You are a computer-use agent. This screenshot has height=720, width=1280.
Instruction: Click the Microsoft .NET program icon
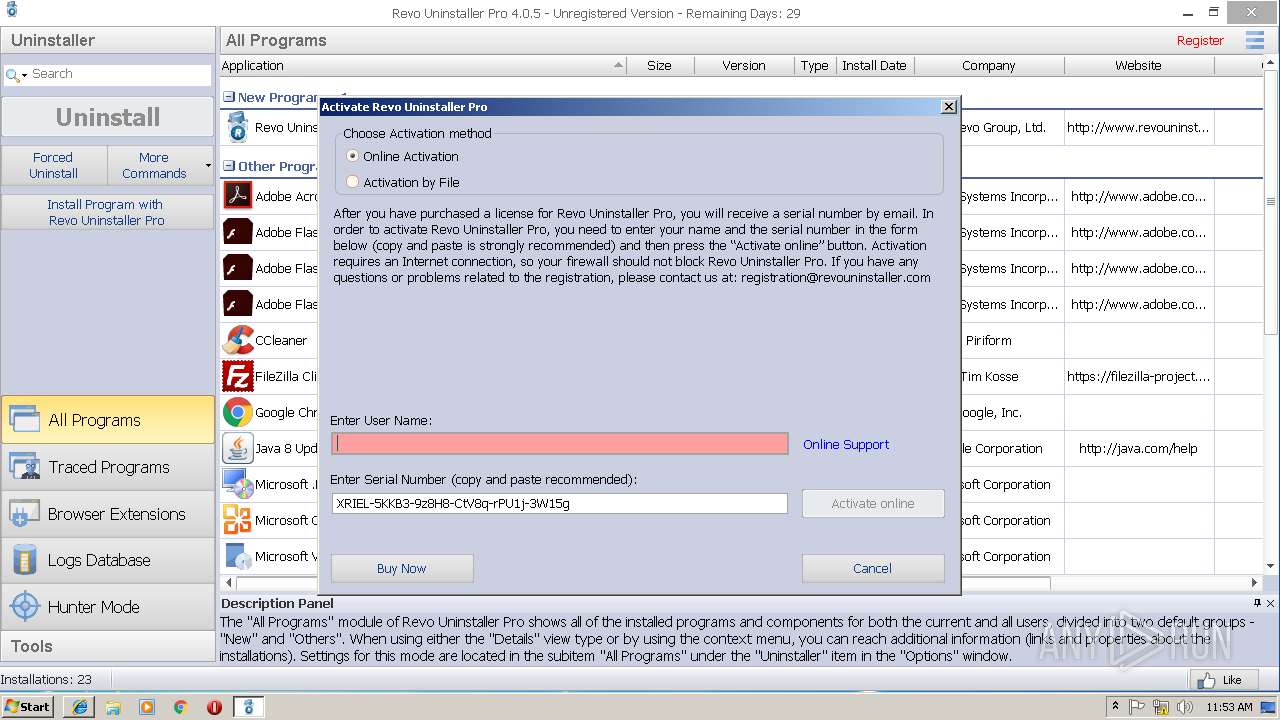pyautogui.click(x=238, y=484)
